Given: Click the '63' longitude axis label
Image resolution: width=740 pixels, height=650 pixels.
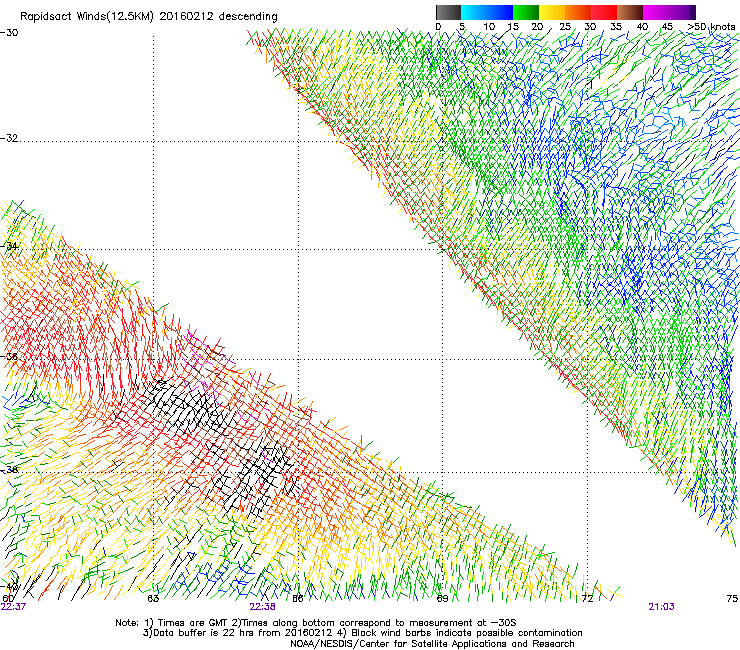Looking at the screenshot, I should (153, 599).
